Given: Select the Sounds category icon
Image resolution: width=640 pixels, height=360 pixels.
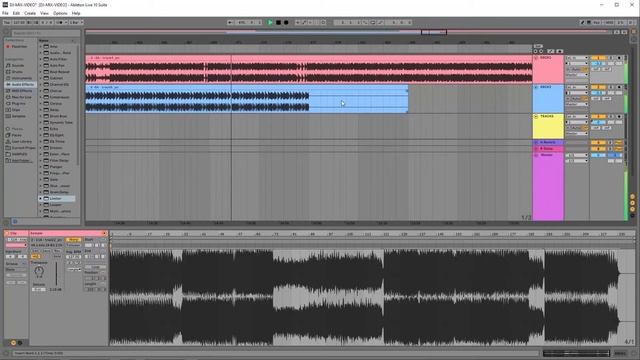Looking at the screenshot, I should (x=8, y=65).
